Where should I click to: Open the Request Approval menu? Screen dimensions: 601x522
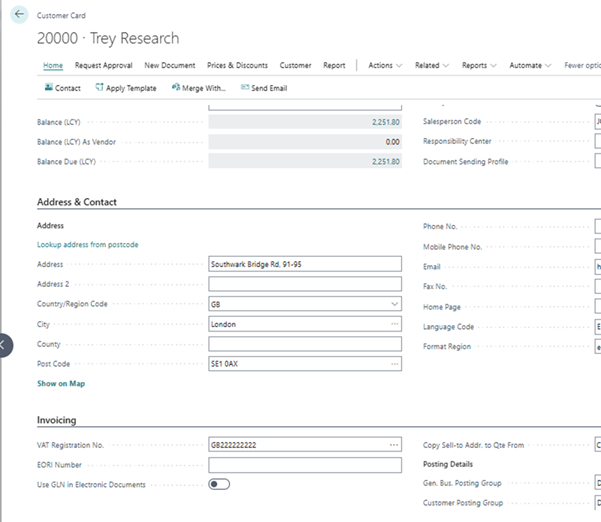click(105, 66)
